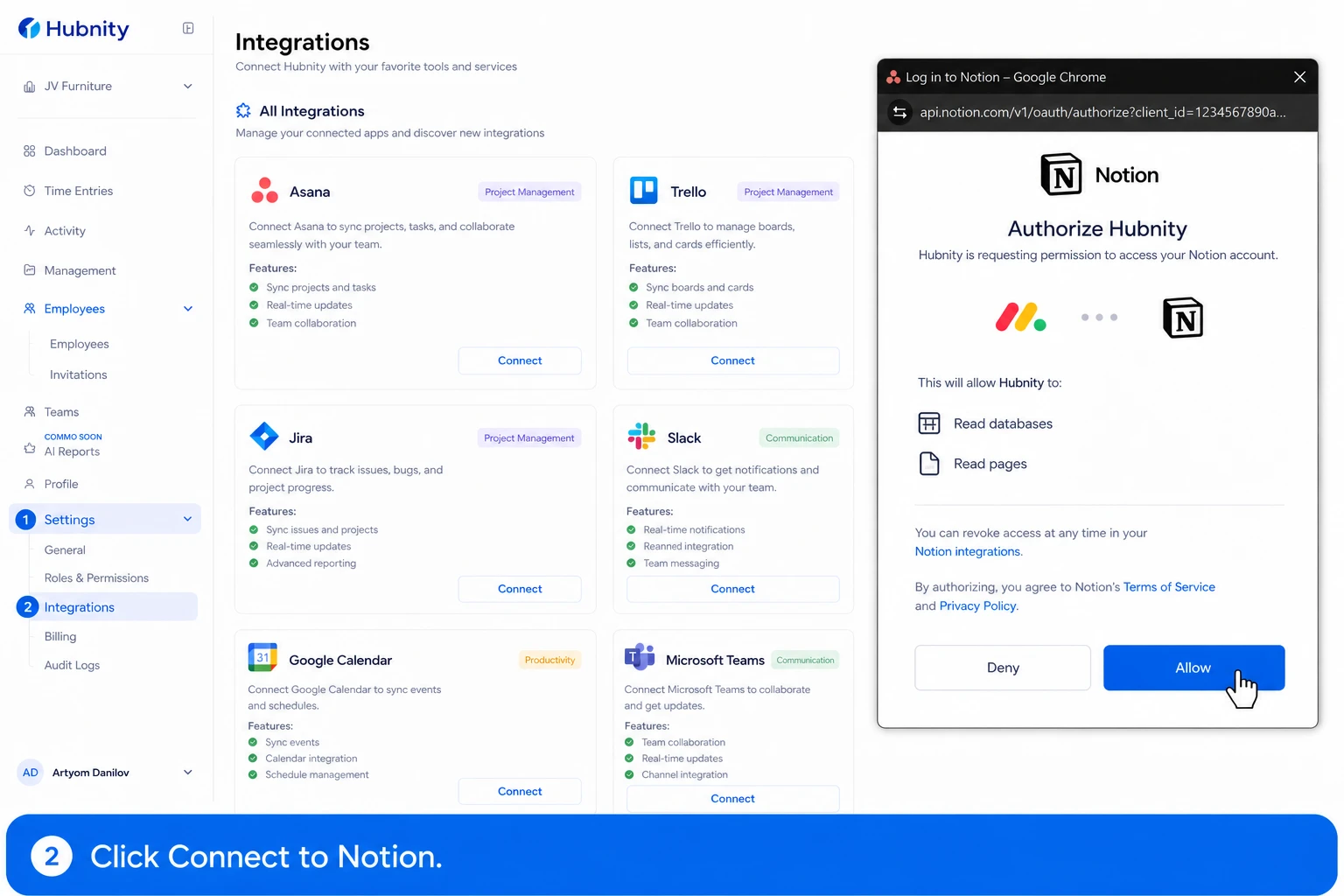Click Connect on the Asana card

pos(520,360)
